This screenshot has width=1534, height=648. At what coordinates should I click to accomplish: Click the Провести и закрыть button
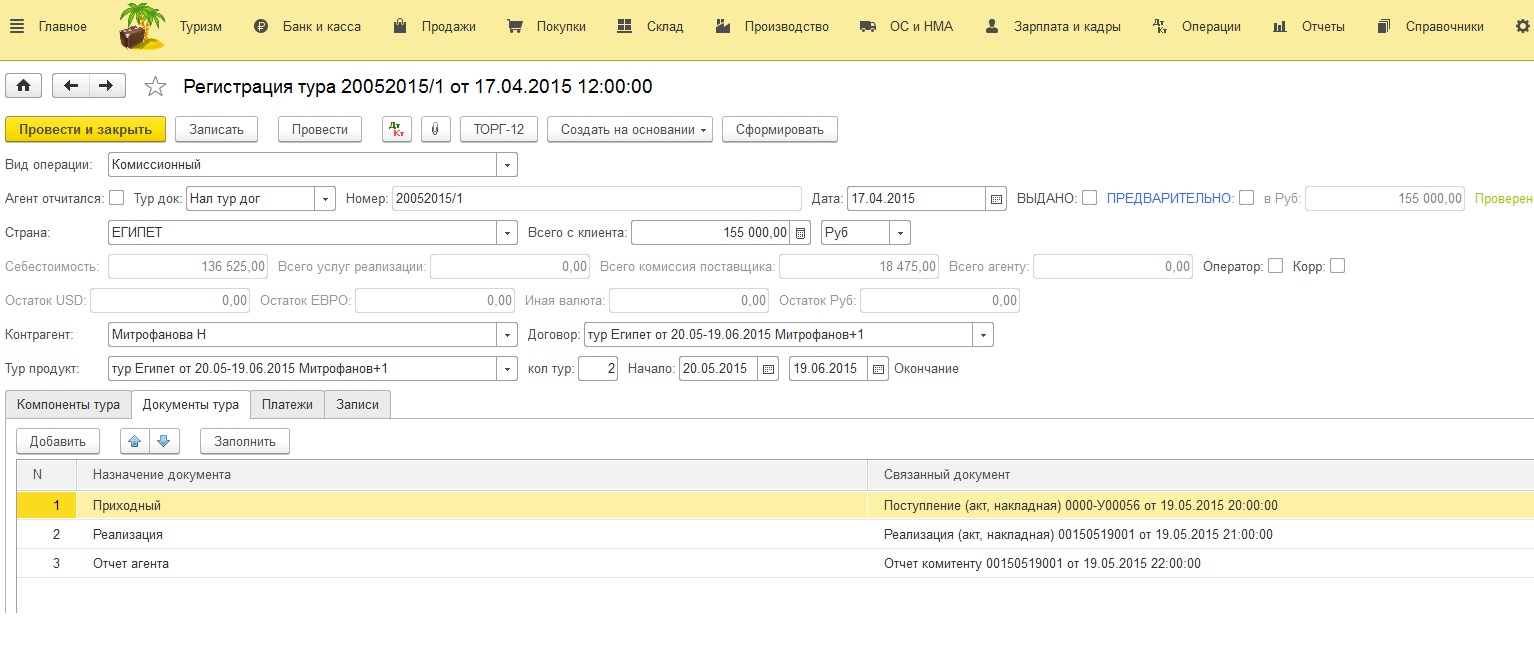(85, 129)
